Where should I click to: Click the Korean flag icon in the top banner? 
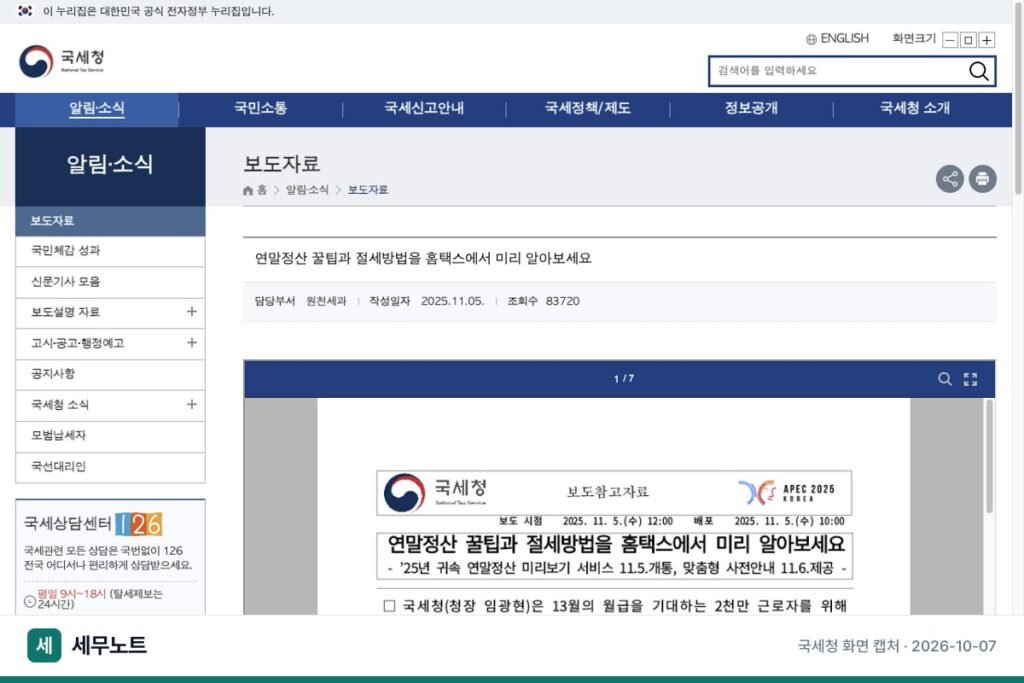[25, 11]
